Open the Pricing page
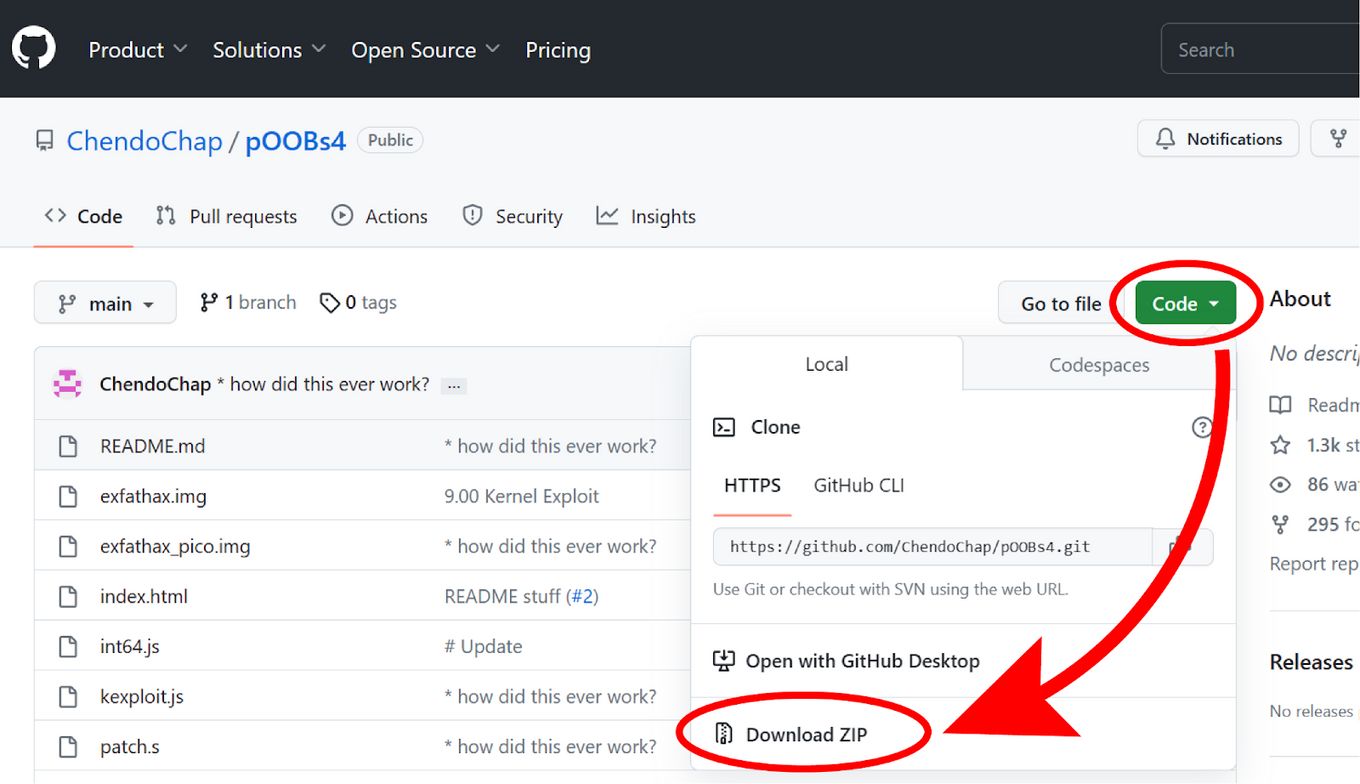This screenshot has width=1360, height=784. click(558, 50)
